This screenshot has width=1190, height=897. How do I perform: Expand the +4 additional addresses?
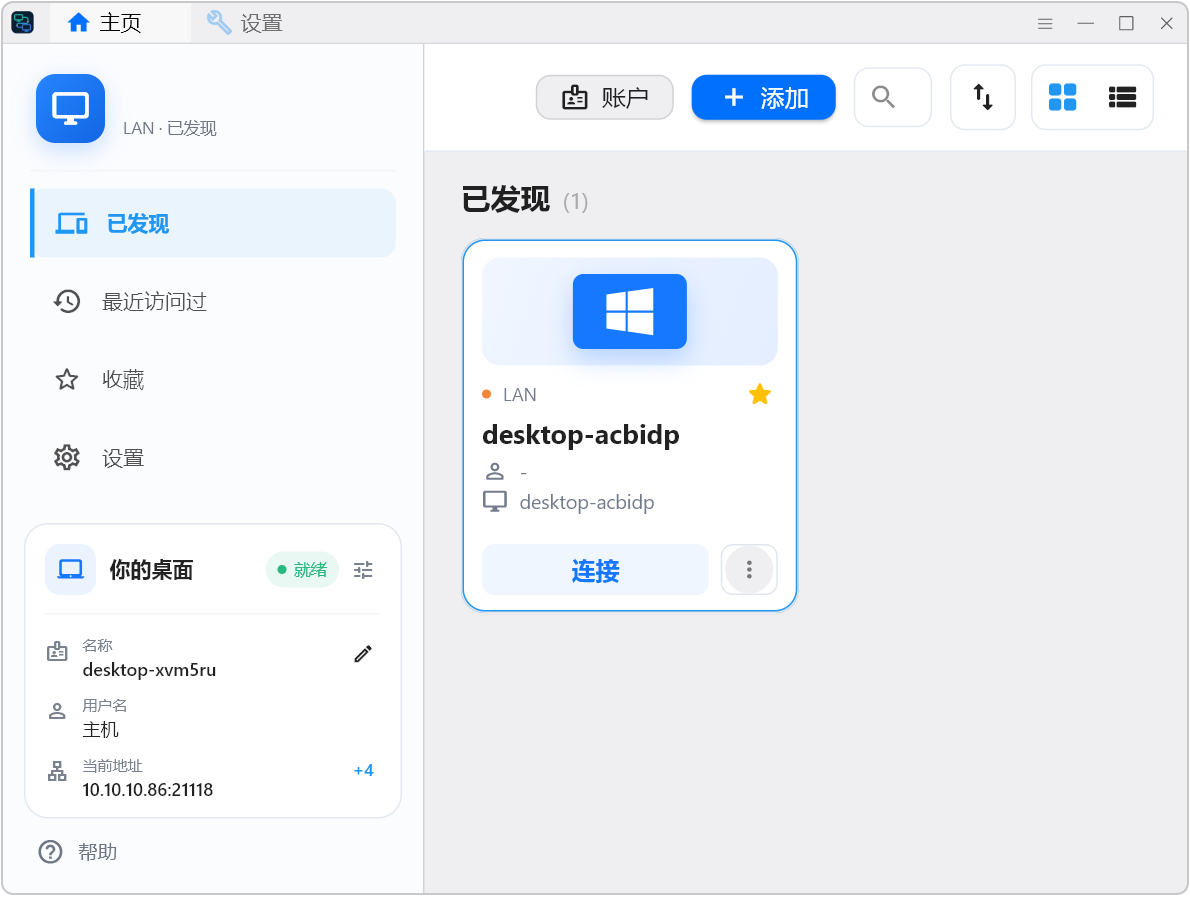click(x=364, y=770)
